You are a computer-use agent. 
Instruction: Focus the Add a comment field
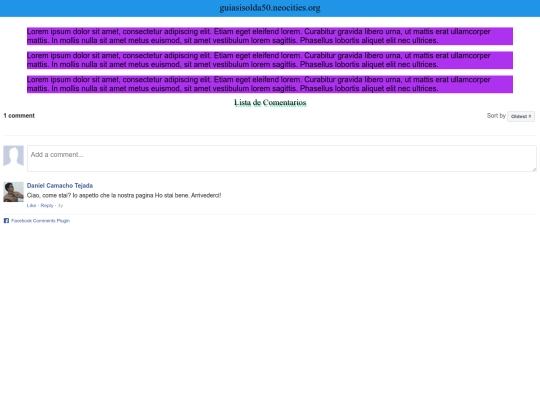(282, 158)
